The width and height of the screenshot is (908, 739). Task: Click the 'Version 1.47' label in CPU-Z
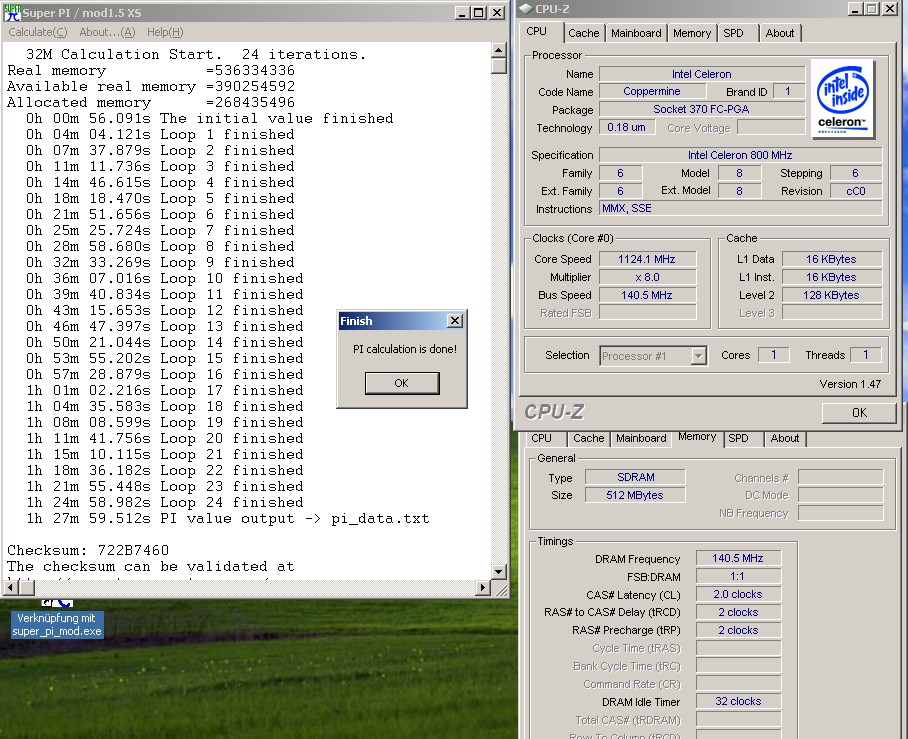(850, 384)
